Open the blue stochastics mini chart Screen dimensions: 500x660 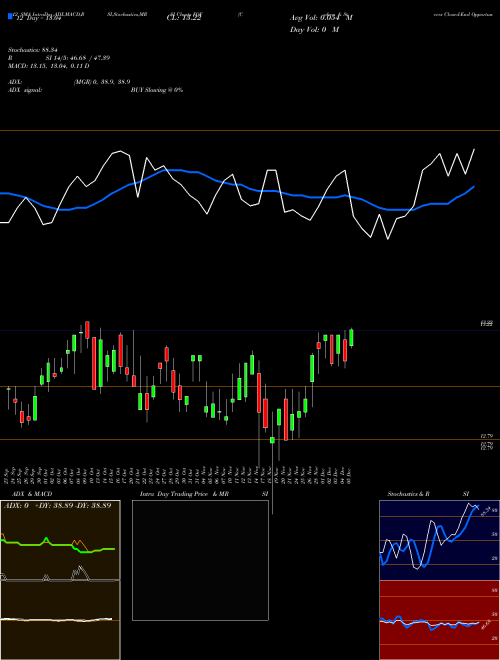click(x=439, y=540)
